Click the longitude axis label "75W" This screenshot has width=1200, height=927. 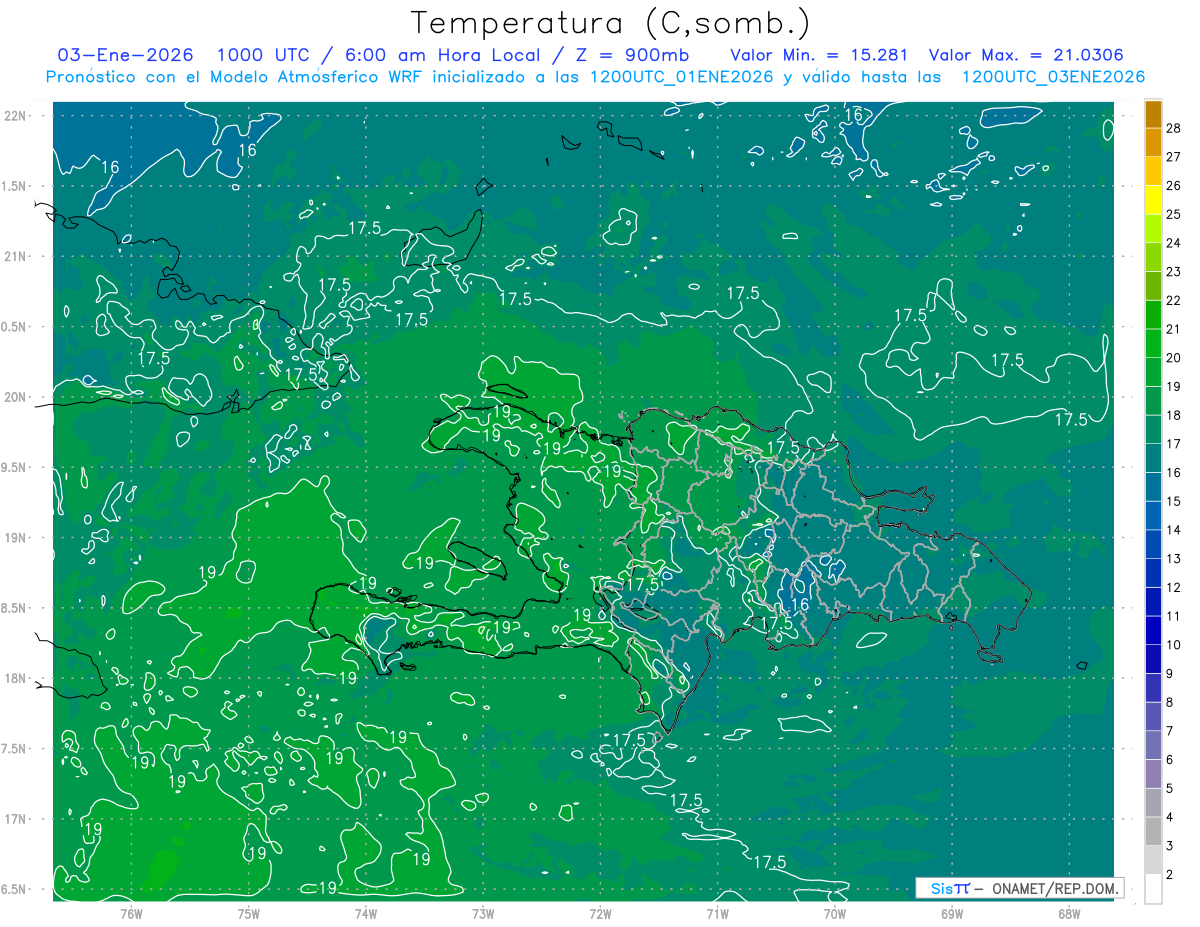point(249,912)
